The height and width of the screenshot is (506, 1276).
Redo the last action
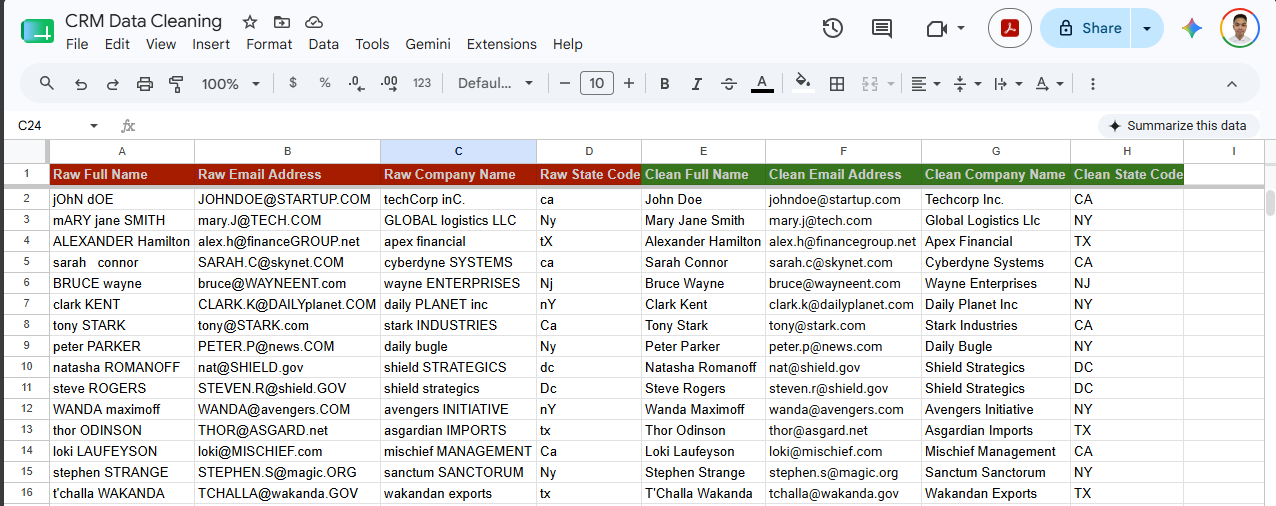[113, 83]
